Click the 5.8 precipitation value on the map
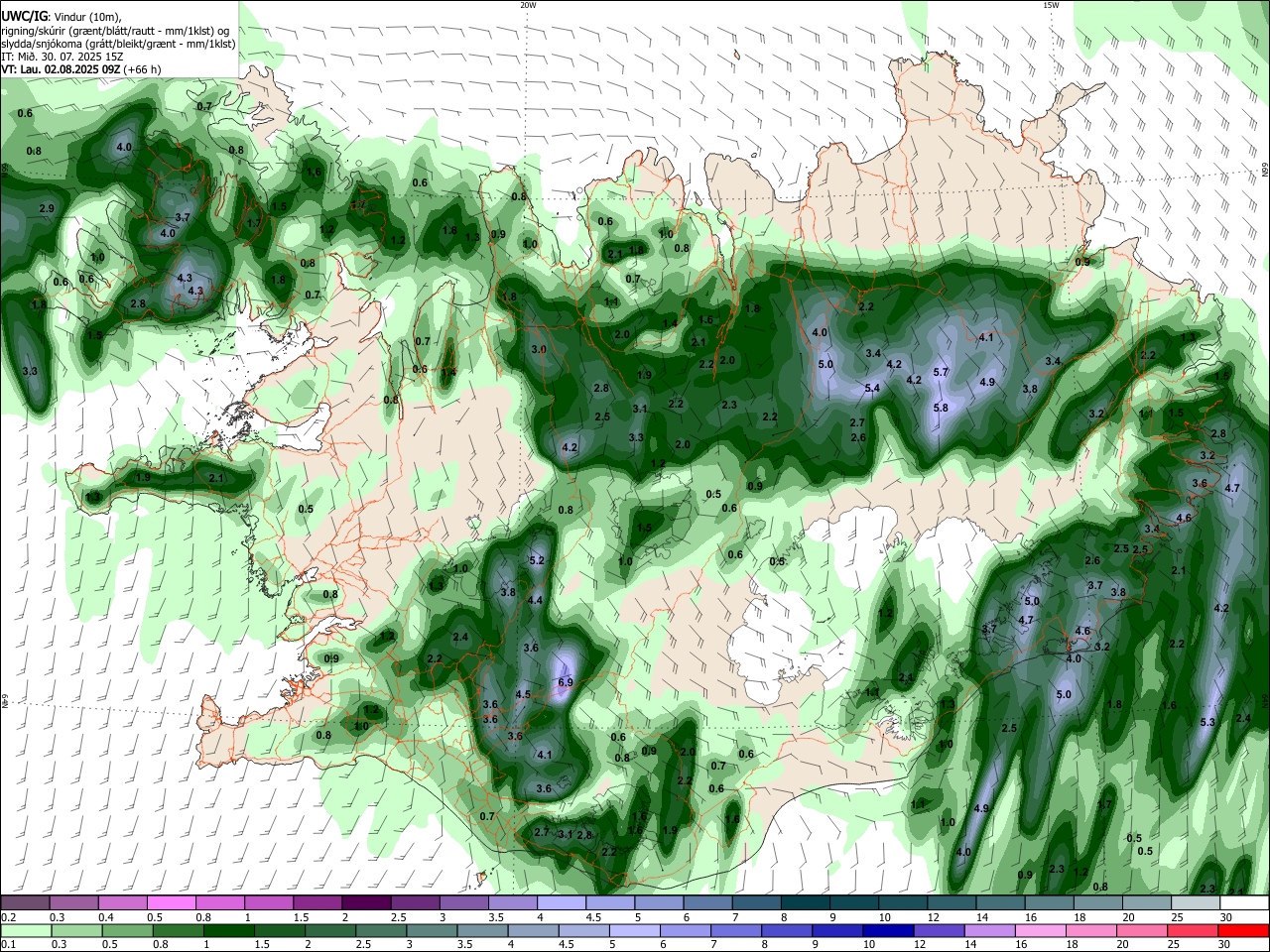The image size is (1270, 952). coord(941,408)
